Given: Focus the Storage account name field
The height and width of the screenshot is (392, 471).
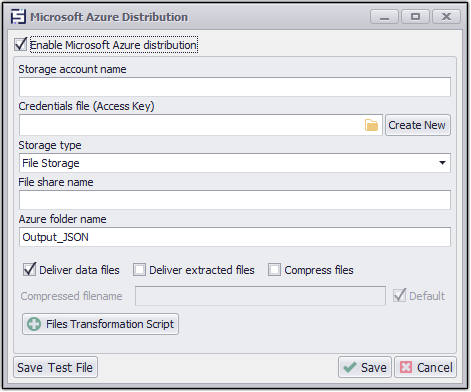Looking at the screenshot, I should tap(235, 87).
